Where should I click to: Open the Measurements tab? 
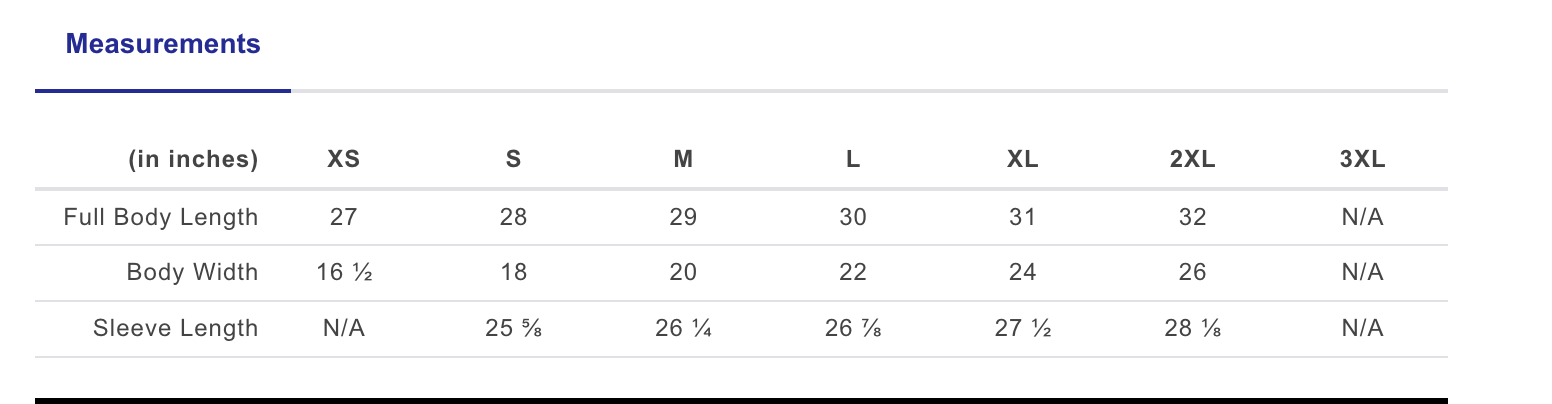163,44
